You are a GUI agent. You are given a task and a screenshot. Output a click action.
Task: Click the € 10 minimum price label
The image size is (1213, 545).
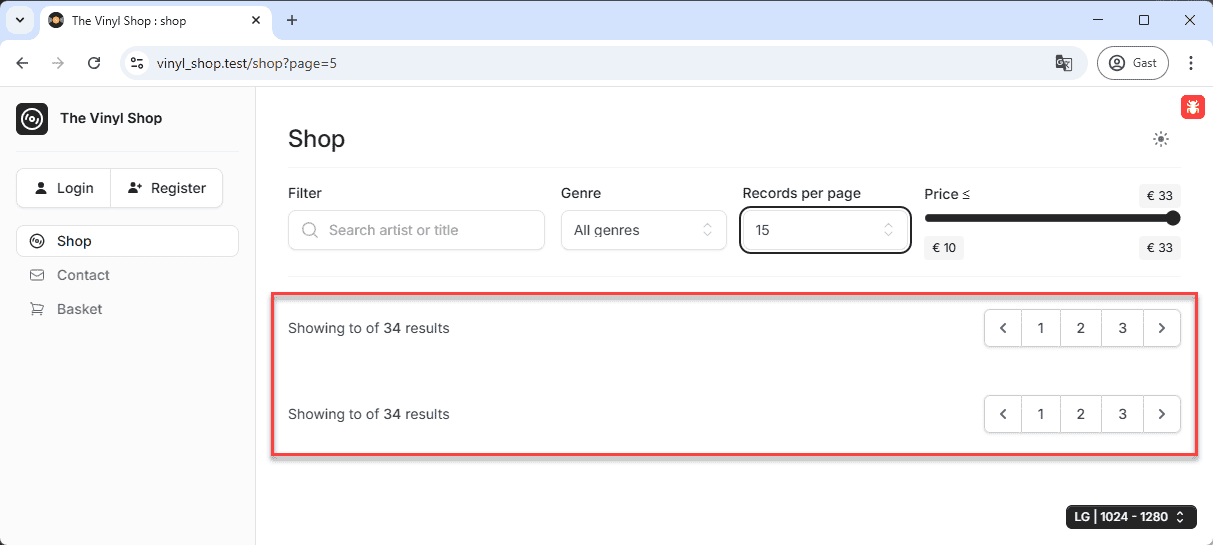944,248
